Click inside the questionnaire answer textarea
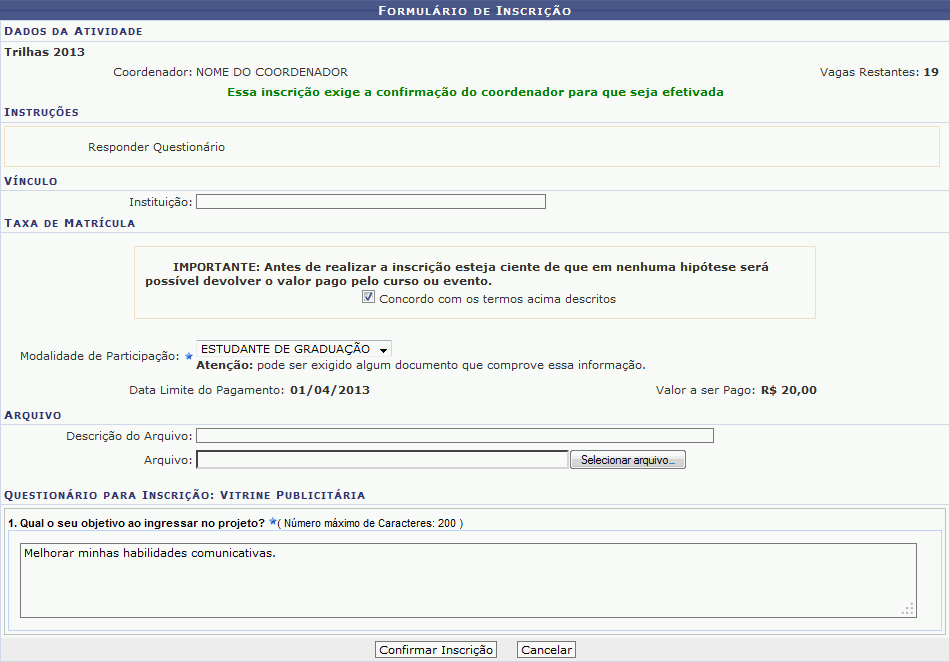 [x=467, y=580]
